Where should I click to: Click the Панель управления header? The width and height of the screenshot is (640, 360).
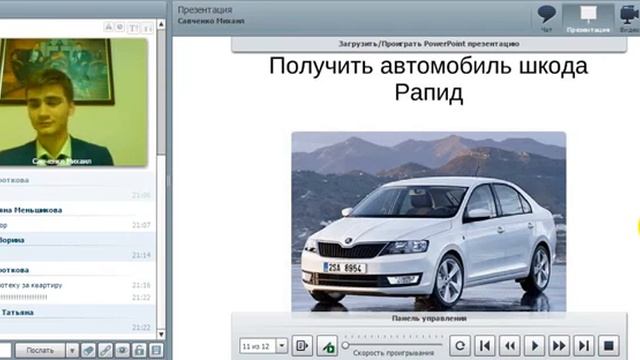[x=429, y=318]
